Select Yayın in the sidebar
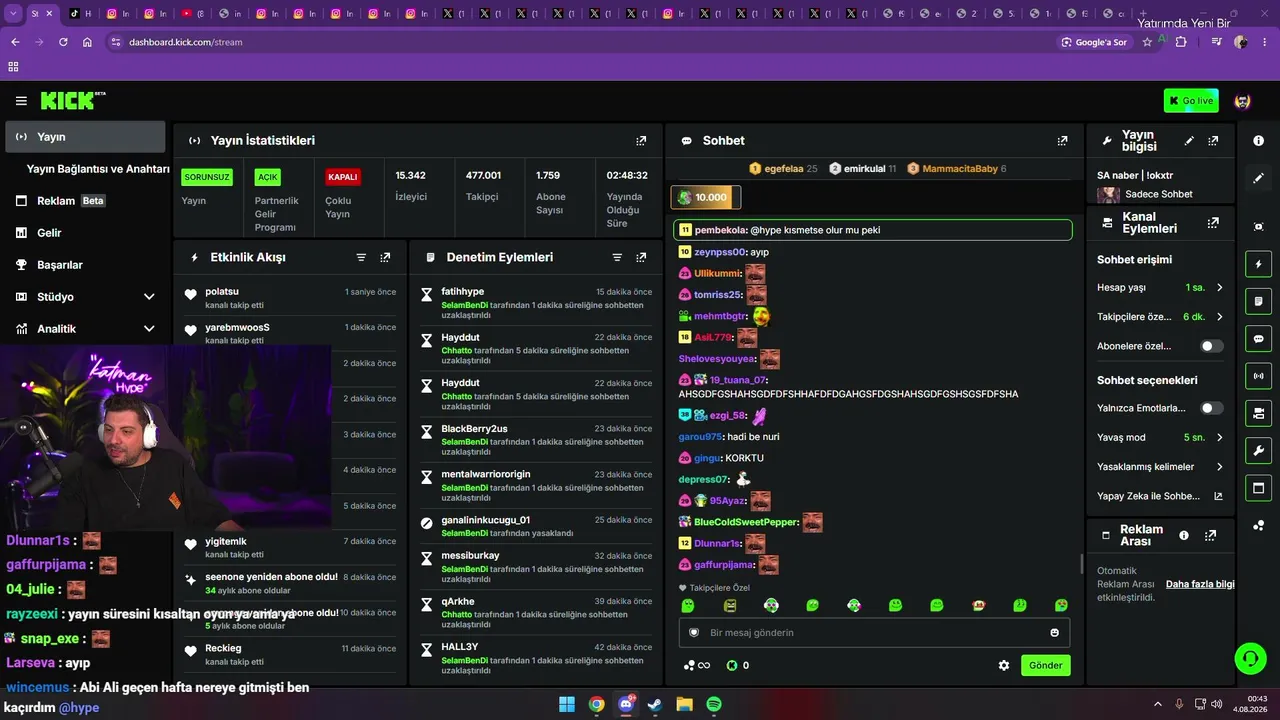1280x720 pixels. (x=85, y=137)
